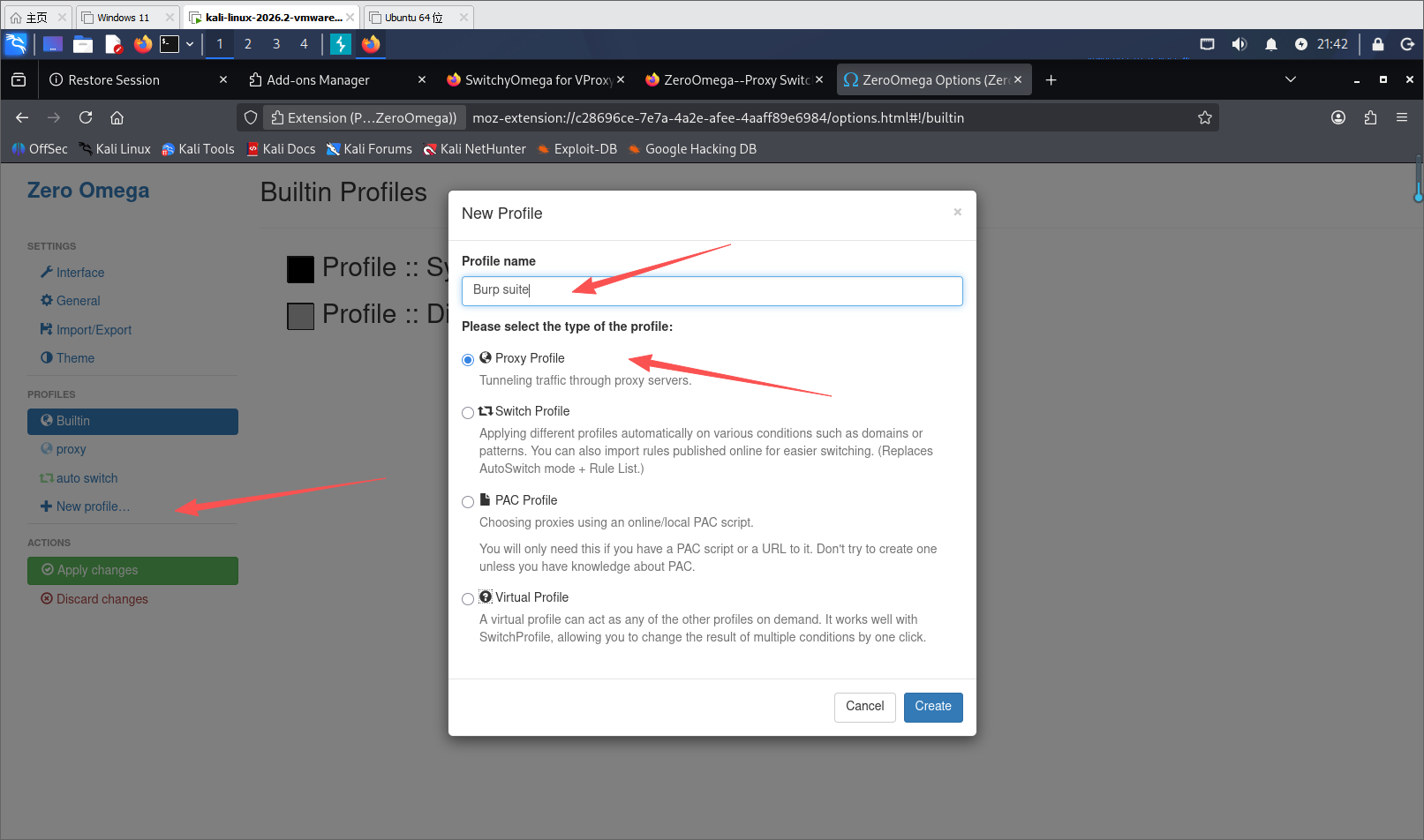
Task: Switch to workspace 4
Action: [x=305, y=44]
